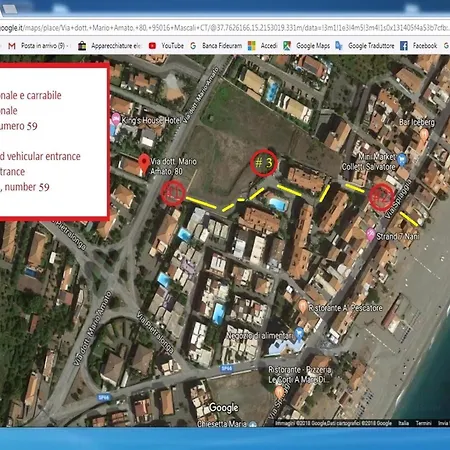Click the Negozio di alimentari label
Viewport: 450px width, 450px height.
(x=260, y=335)
